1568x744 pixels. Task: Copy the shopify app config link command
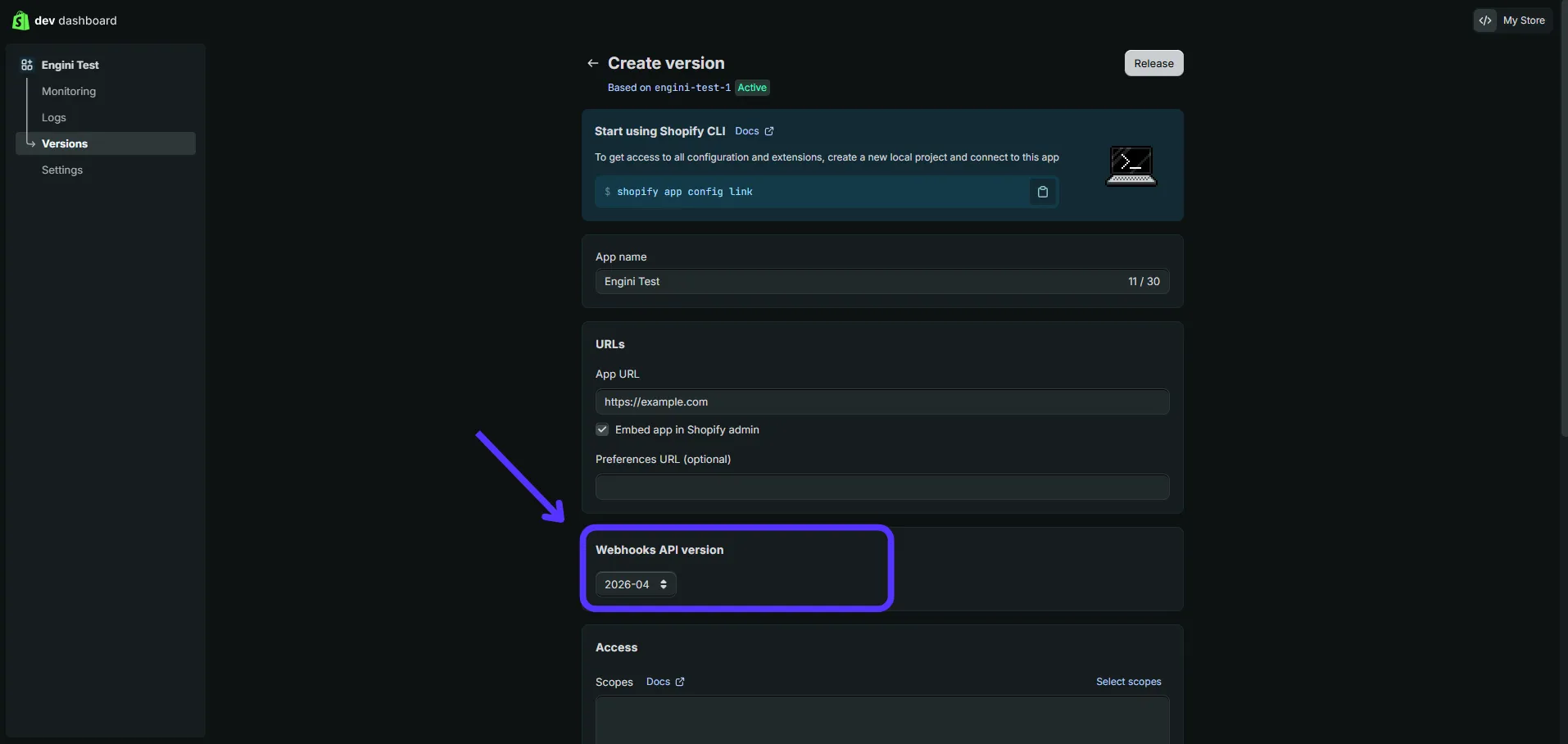point(1043,192)
